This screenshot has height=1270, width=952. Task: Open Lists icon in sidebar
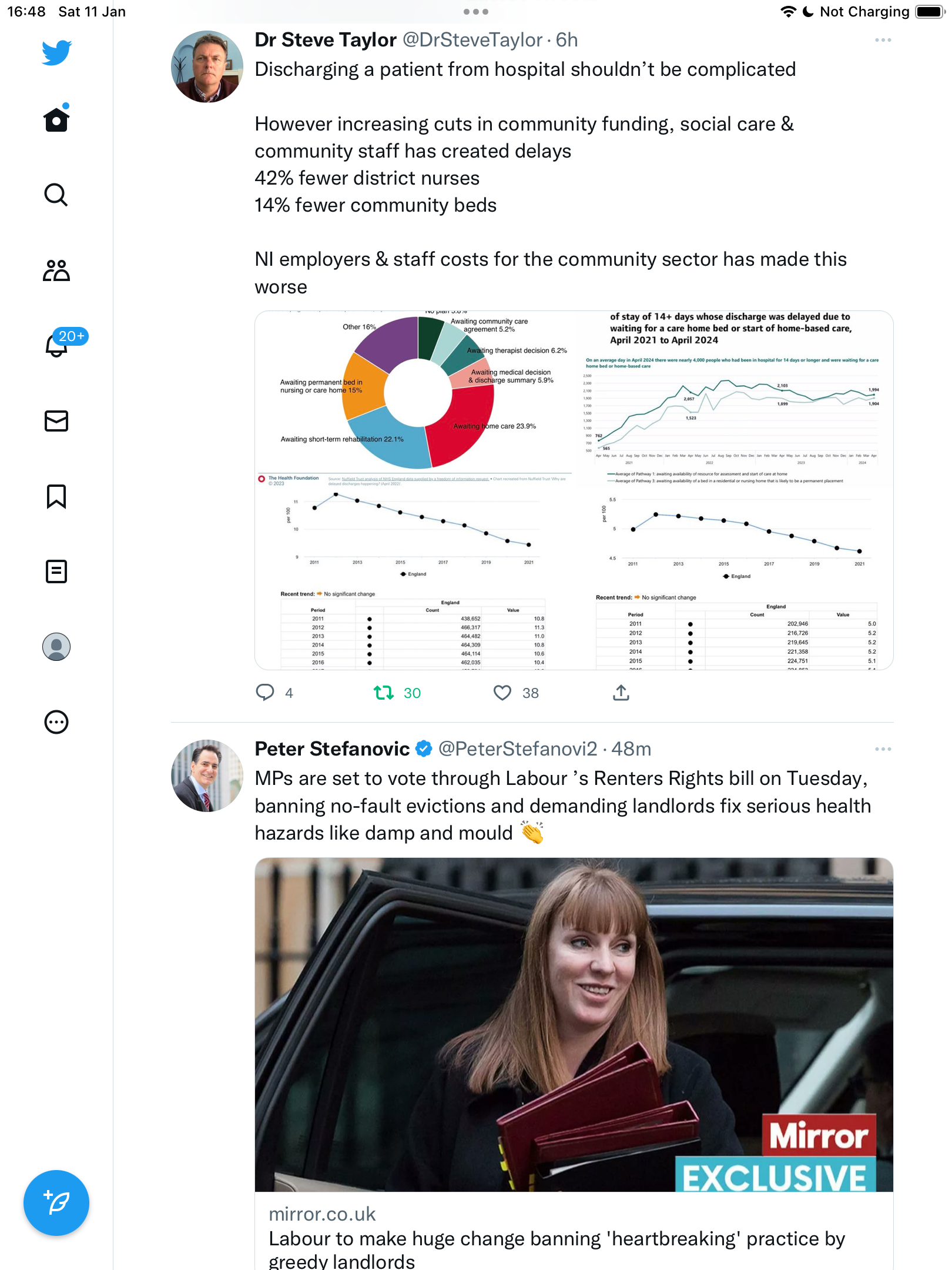56,571
